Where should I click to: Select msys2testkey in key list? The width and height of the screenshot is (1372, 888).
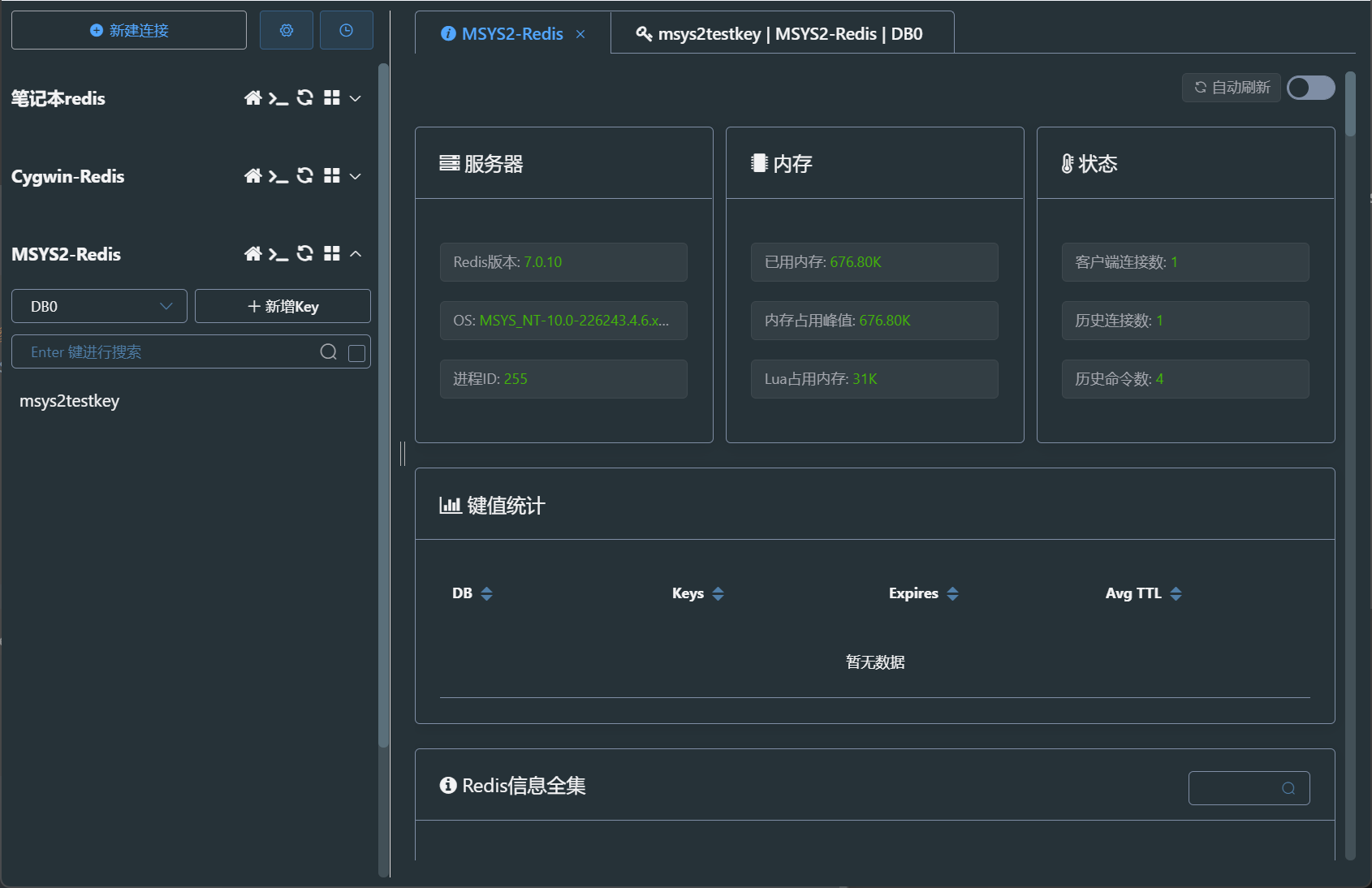click(70, 401)
